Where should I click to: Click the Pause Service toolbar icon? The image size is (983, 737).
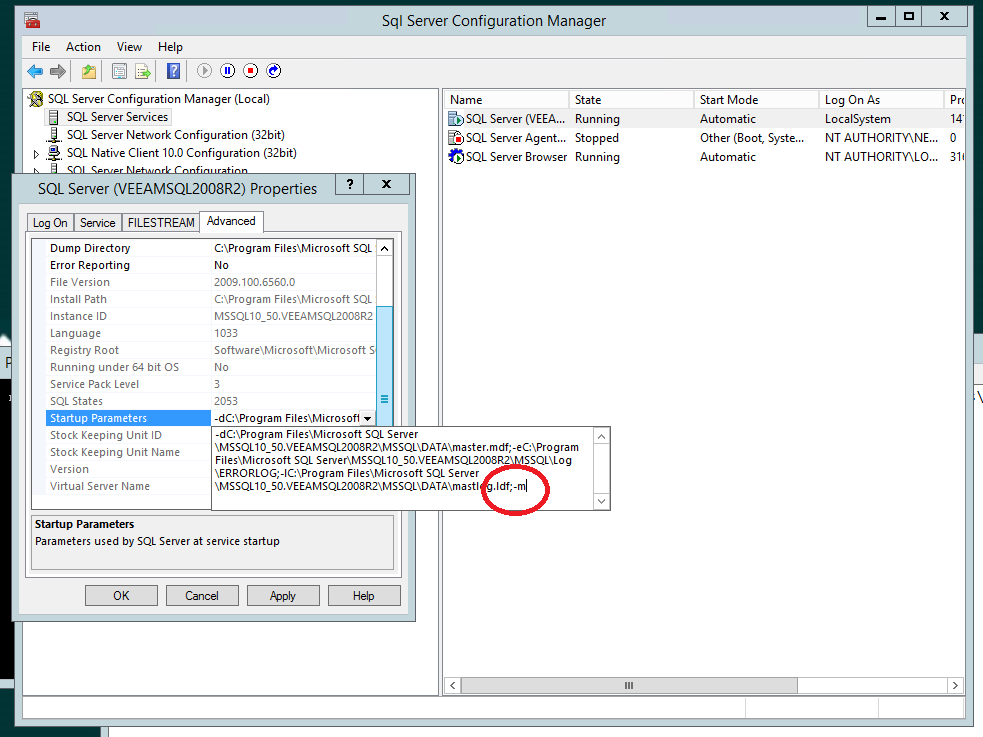tap(228, 71)
